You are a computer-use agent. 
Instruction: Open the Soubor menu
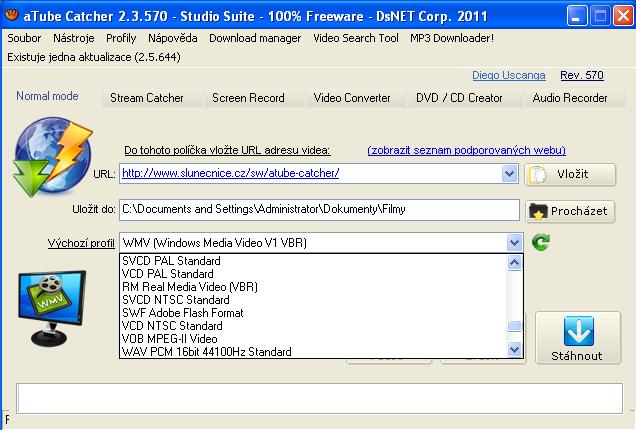[x=24, y=38]
